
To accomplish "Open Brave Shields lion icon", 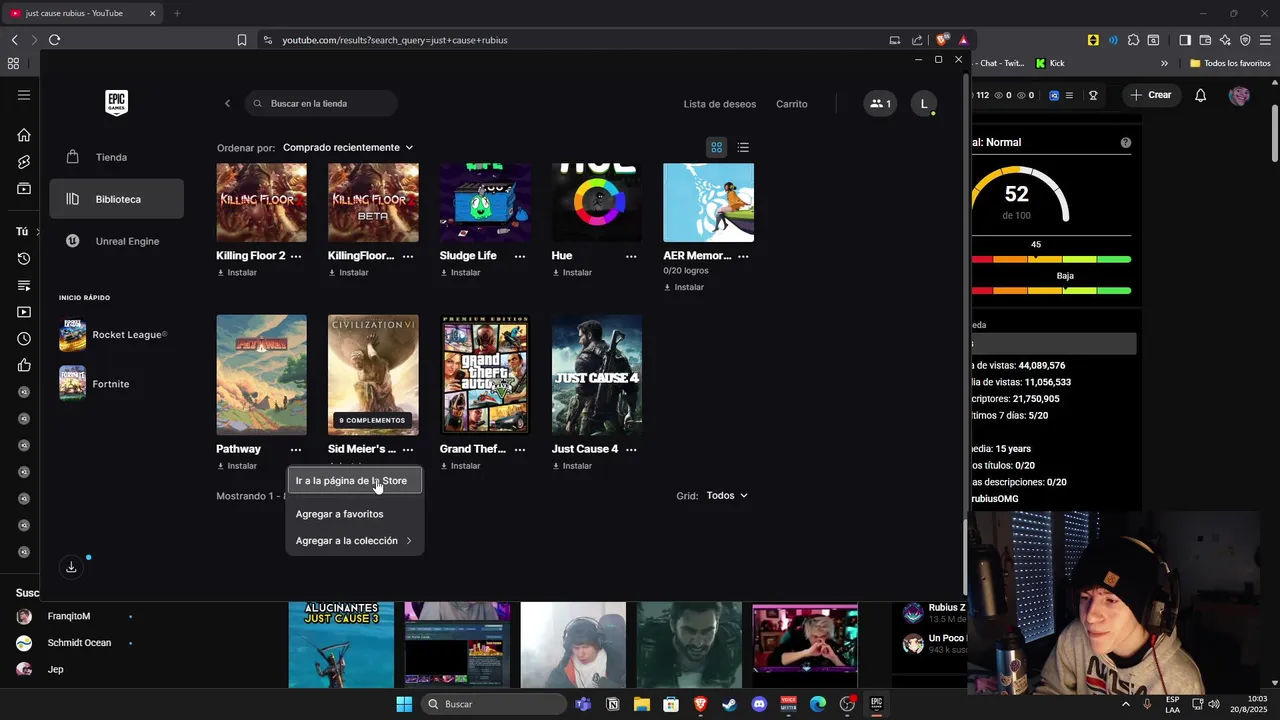I will (x=942, y=40).
